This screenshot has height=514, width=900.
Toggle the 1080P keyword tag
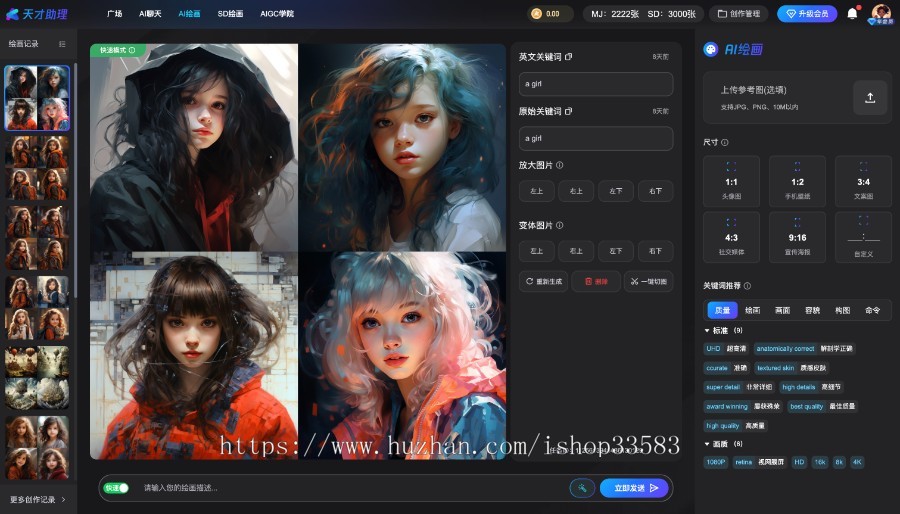716,462
